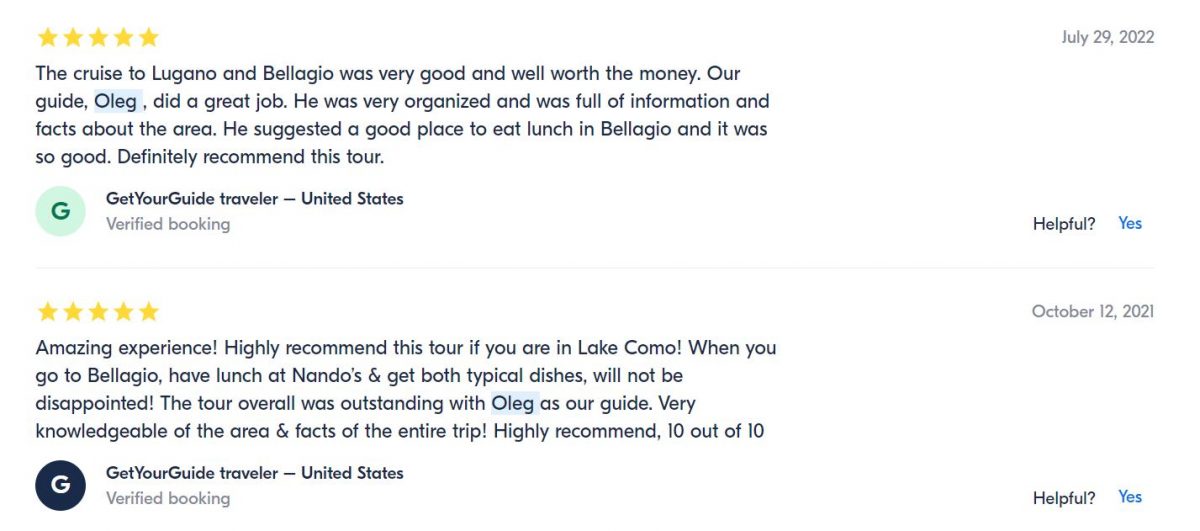1200x531 pixels.
Task: Mark the Lugano cruise review helpful with Yes
Action: click(x=1130, y=223)
